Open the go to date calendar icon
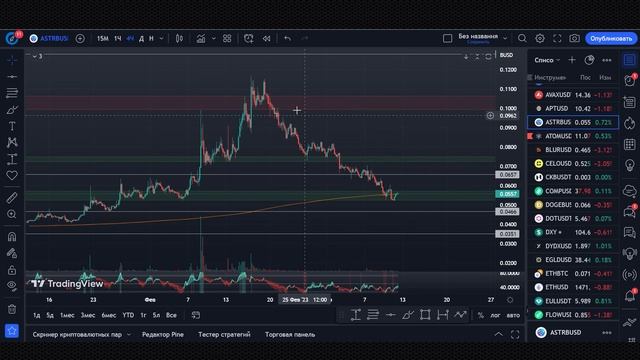This screenshot has height=360, width=640. (x=196, y=315)
